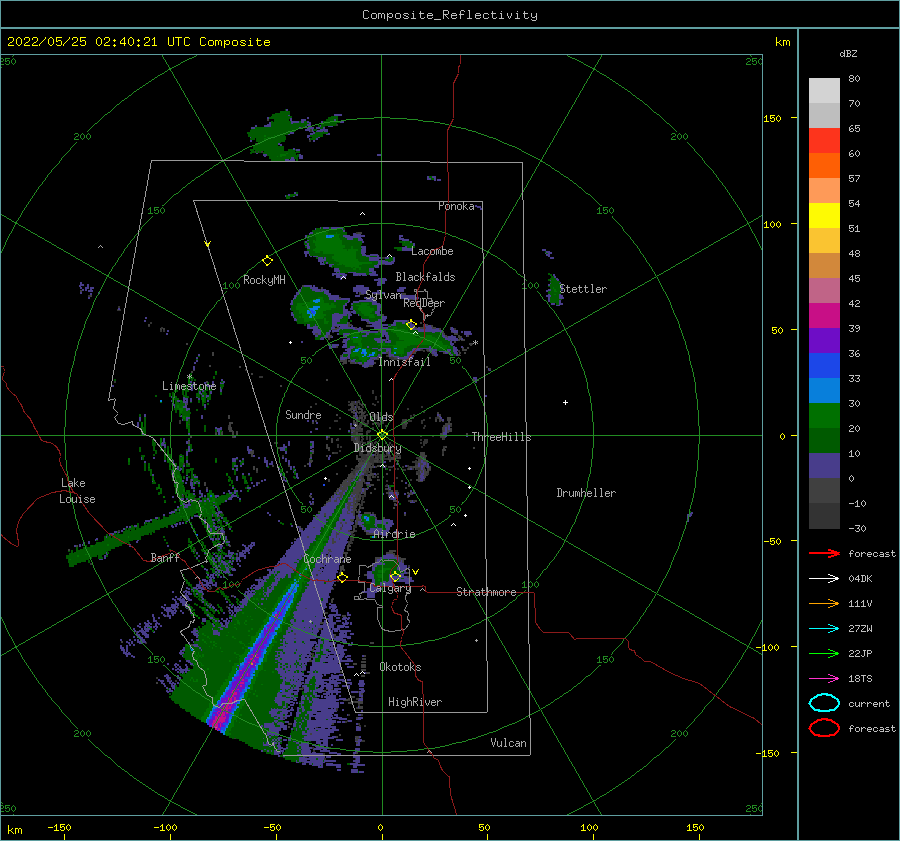The height and width of the screenshot is (841, 900).
Task: Click the white asterisk east of Innisfail
Action: coord(475,343)
